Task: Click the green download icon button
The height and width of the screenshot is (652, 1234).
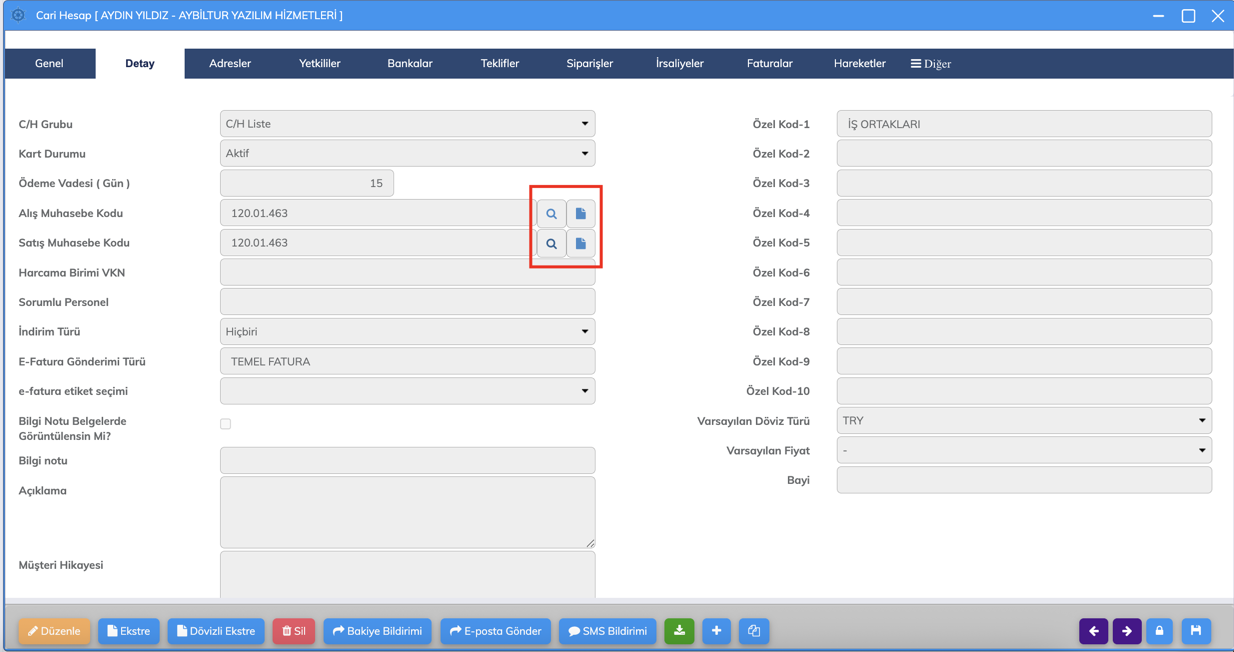Action: click(x=679, y=631)
